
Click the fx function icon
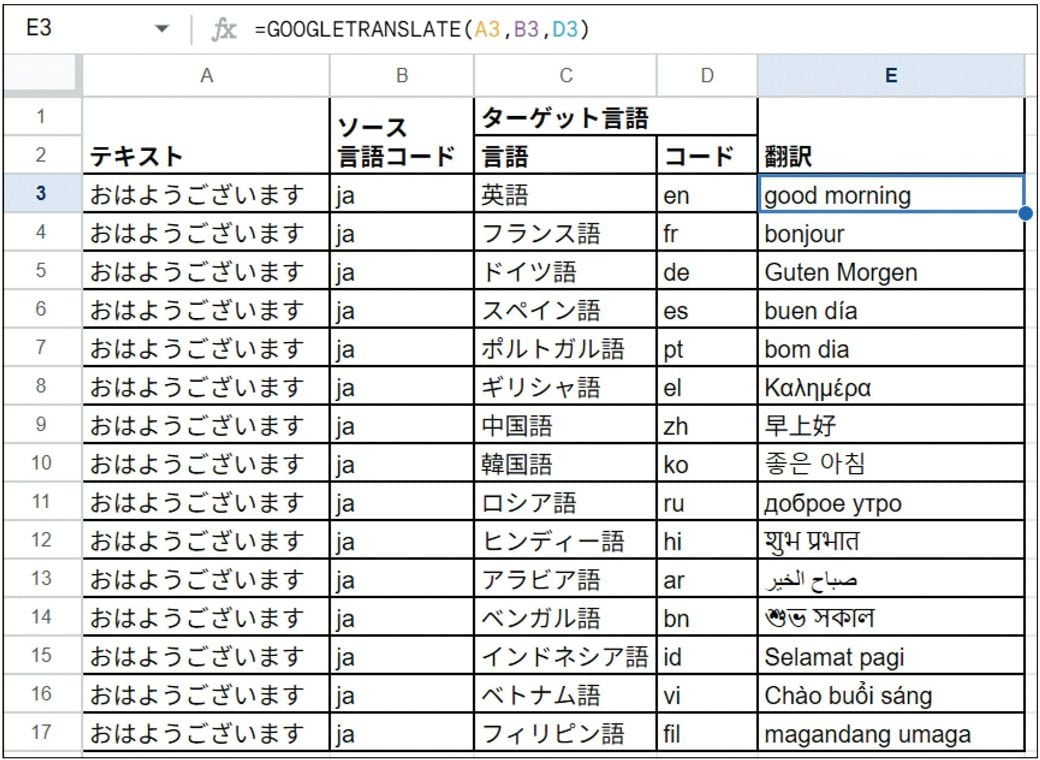tap(223, 29)
